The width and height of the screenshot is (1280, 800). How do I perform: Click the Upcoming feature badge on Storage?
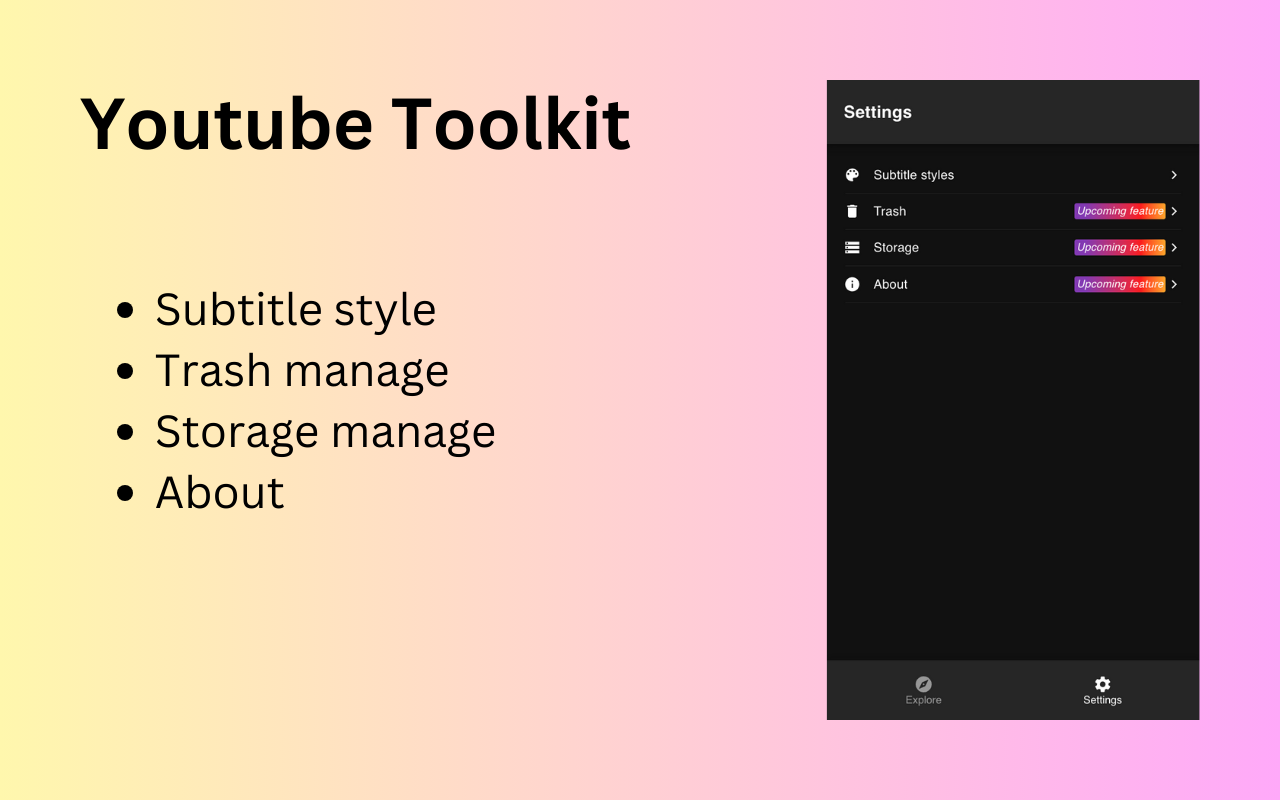pos(1120,247)
